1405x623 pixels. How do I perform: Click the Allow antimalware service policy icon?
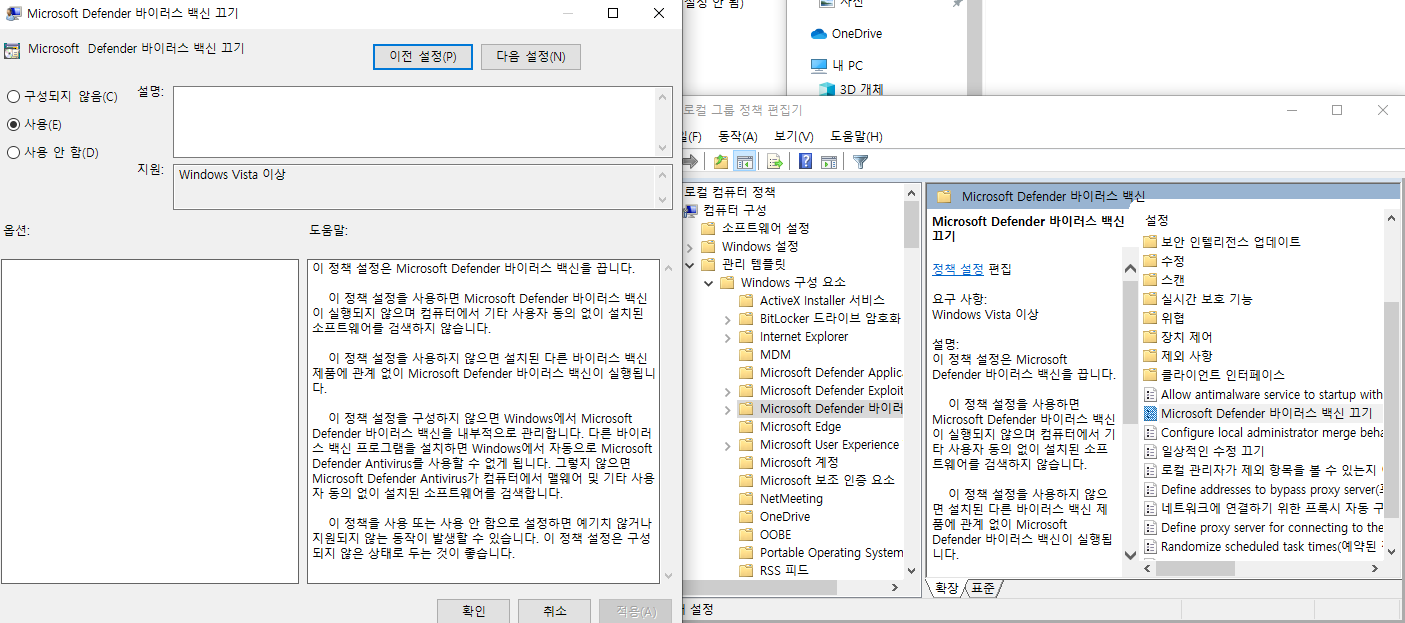tap(1150, 394)
